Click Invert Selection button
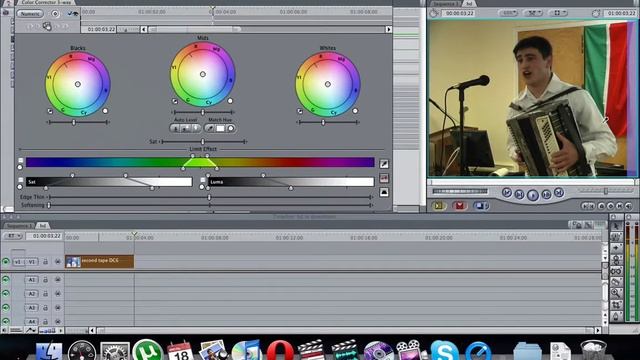Image resolution: width=640 pixels, height=360 pixels. [384, 192]
